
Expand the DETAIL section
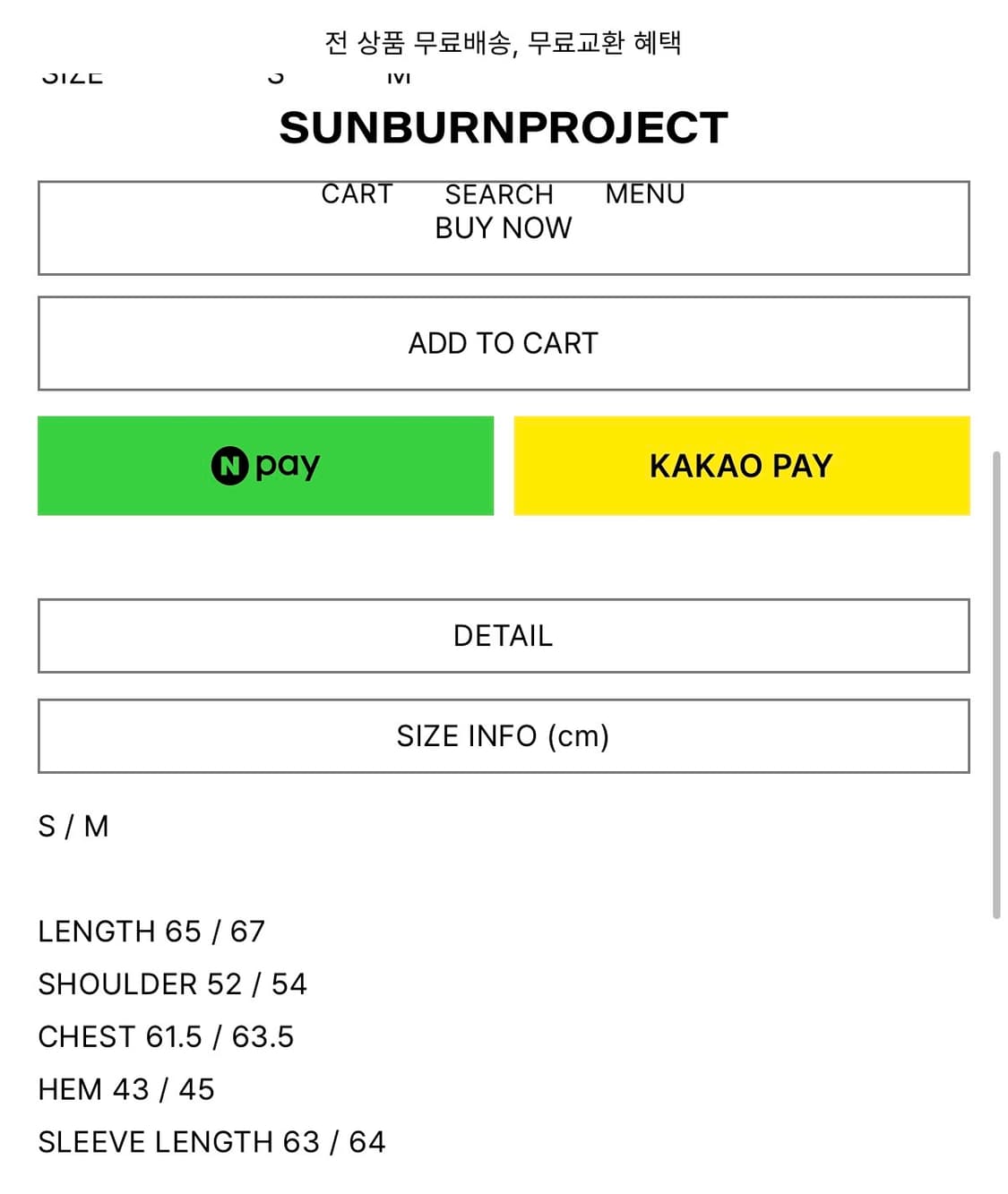(x=504, y=636)
